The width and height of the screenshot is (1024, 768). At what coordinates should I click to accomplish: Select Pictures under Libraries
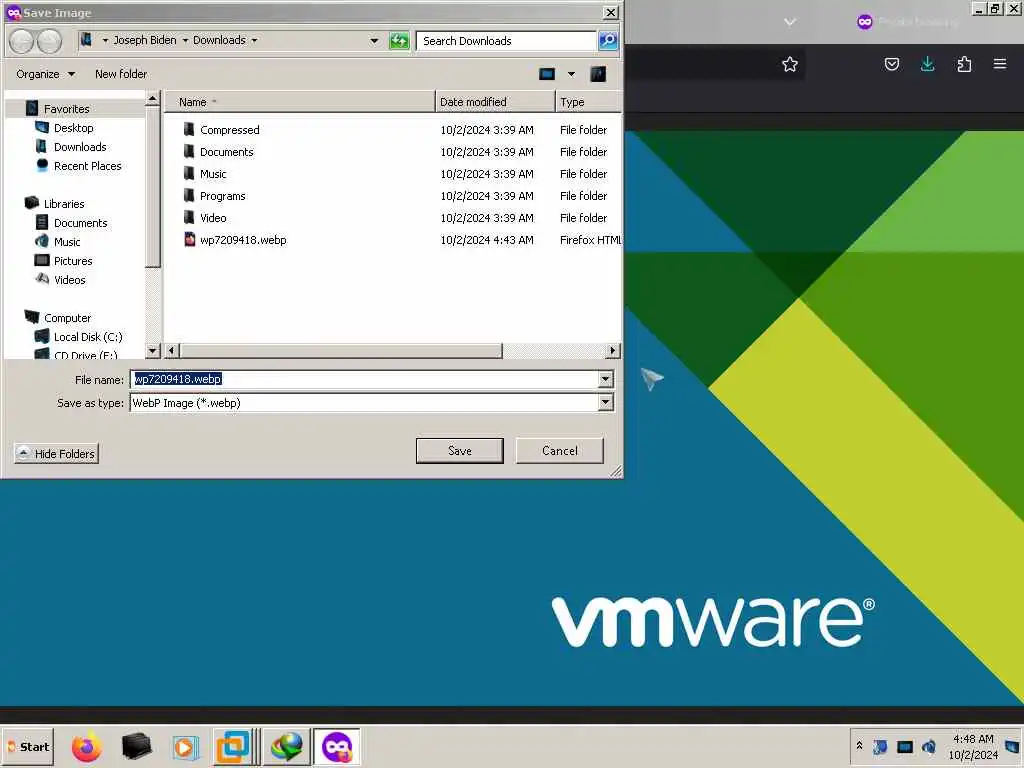(72, 261)
